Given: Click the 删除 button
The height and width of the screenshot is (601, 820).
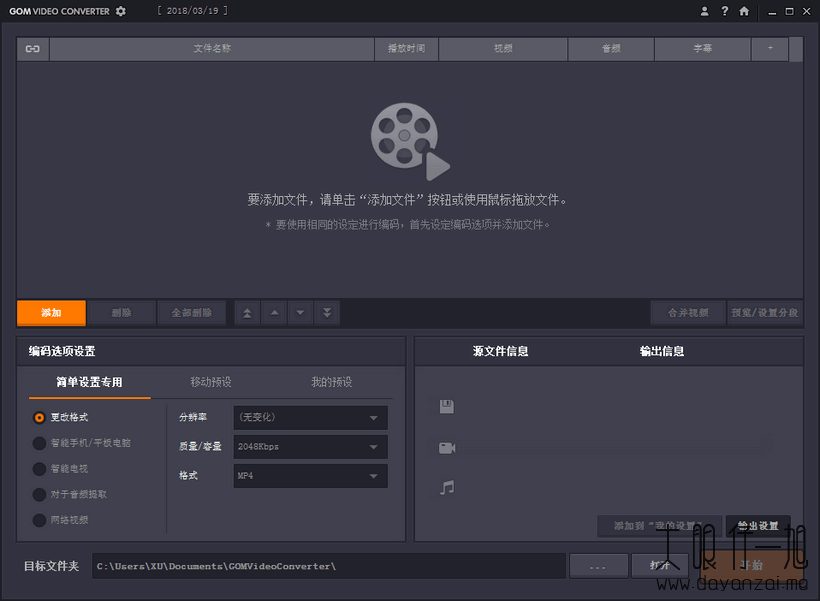Looking at the screenshot, I should click(121, 313).
